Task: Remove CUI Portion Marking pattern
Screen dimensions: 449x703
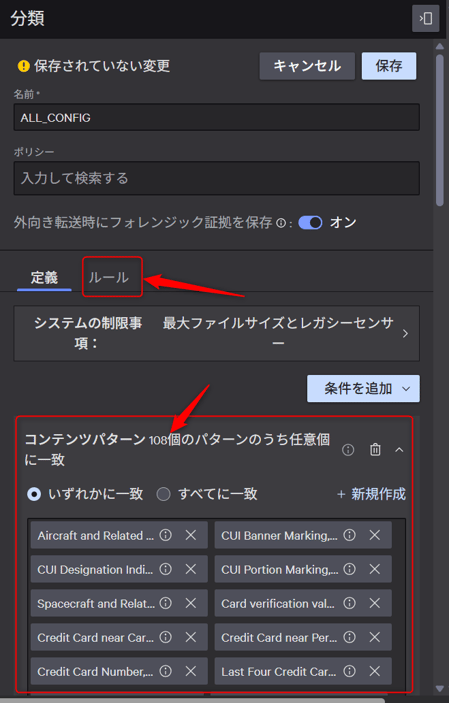Action: pos(375,569)
